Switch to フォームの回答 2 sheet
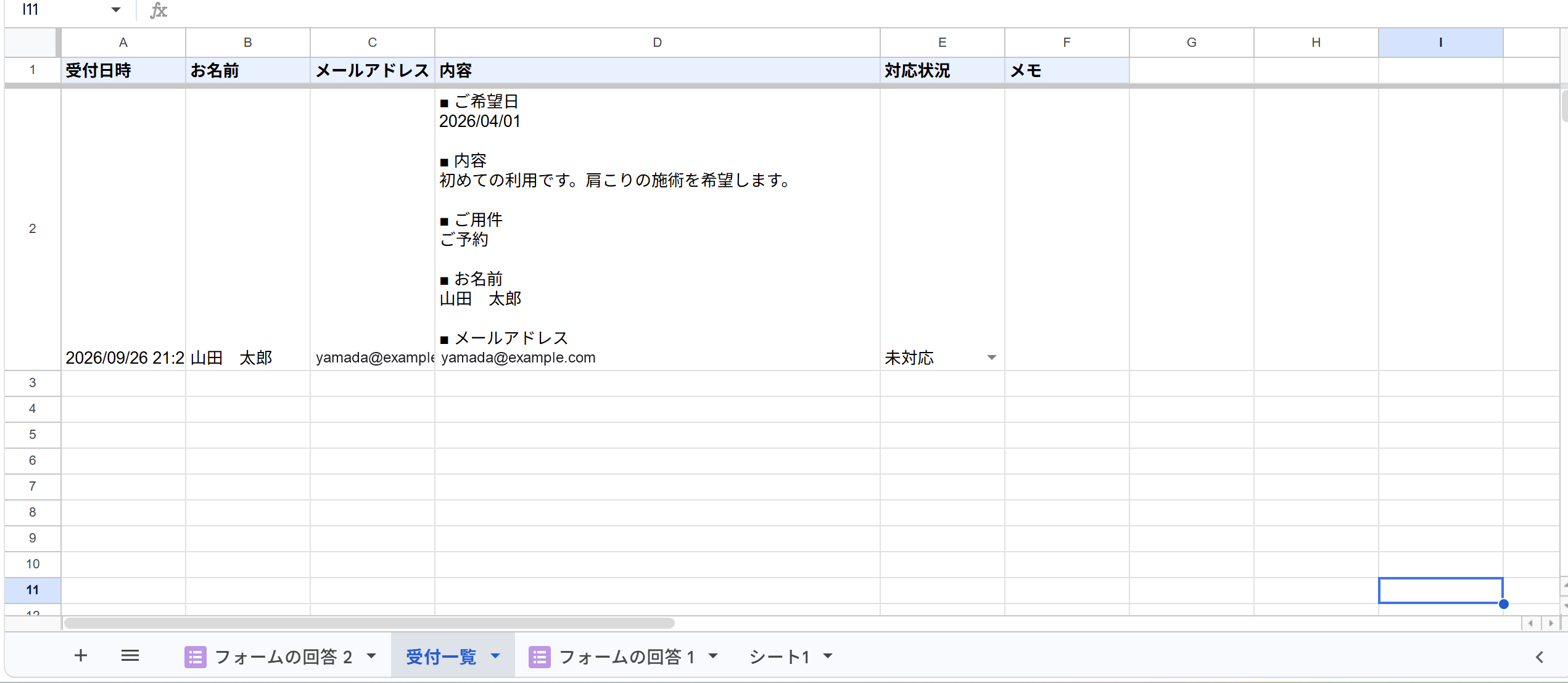 (x=283, y=657)
